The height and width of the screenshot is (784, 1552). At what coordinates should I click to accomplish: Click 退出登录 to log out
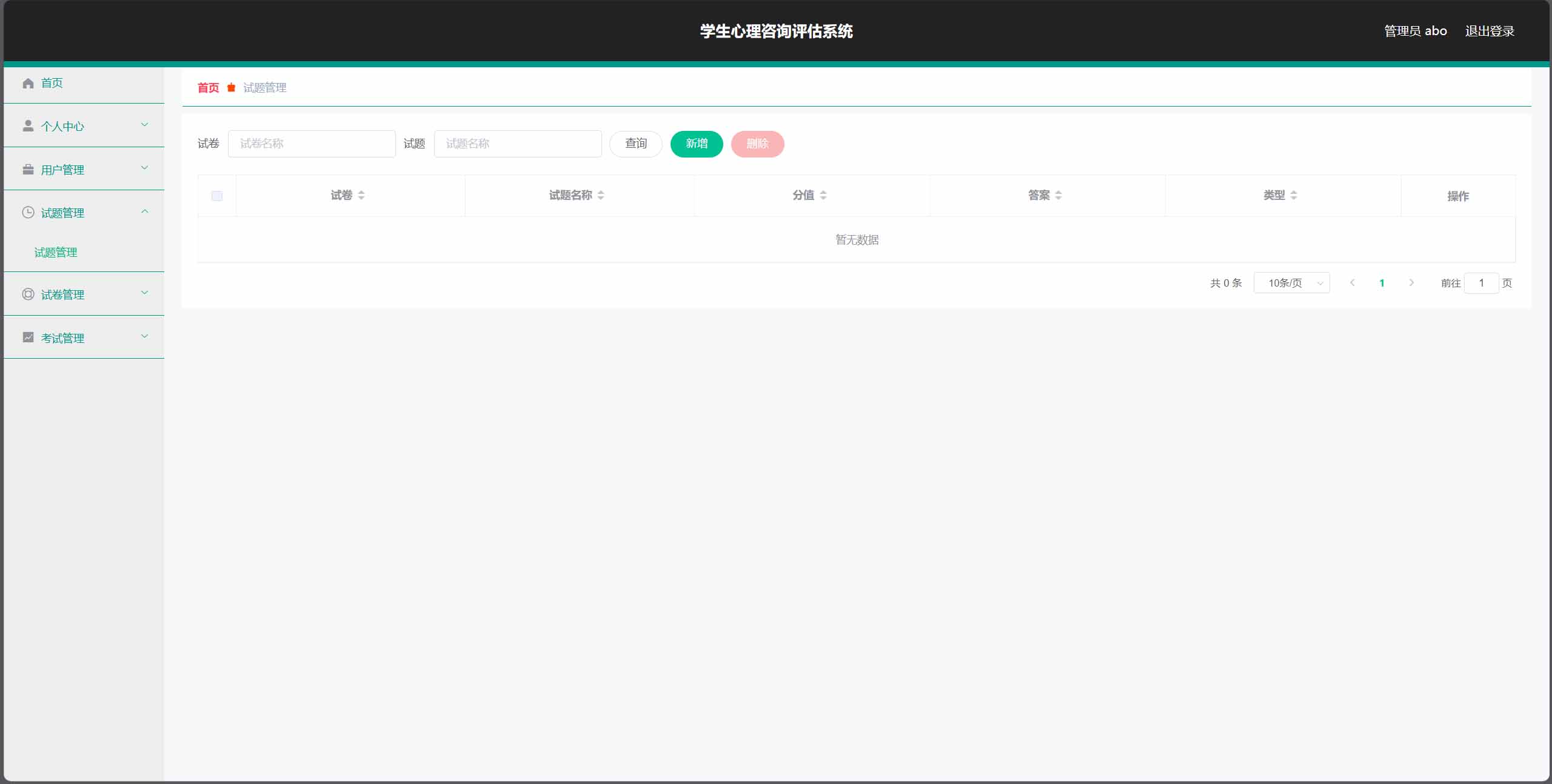[1490, 31]
